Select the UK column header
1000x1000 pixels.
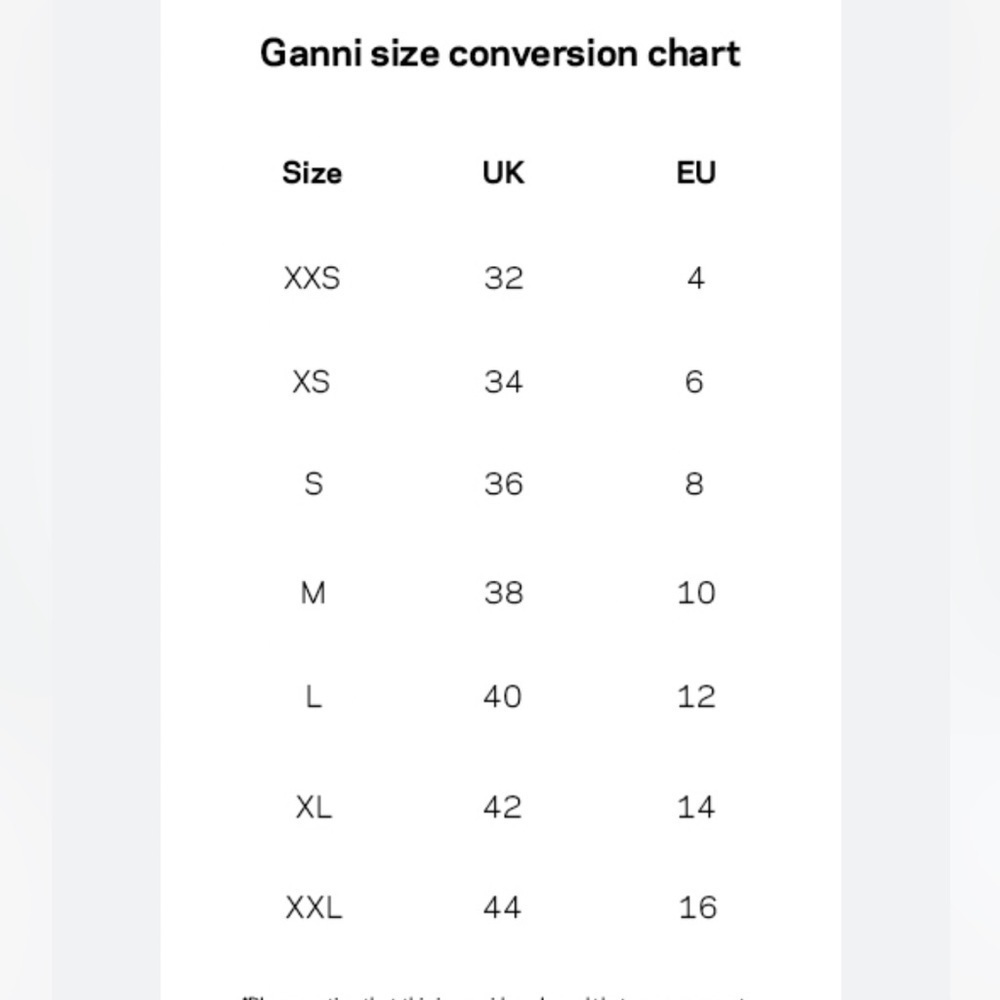click(x=503, y=173)
